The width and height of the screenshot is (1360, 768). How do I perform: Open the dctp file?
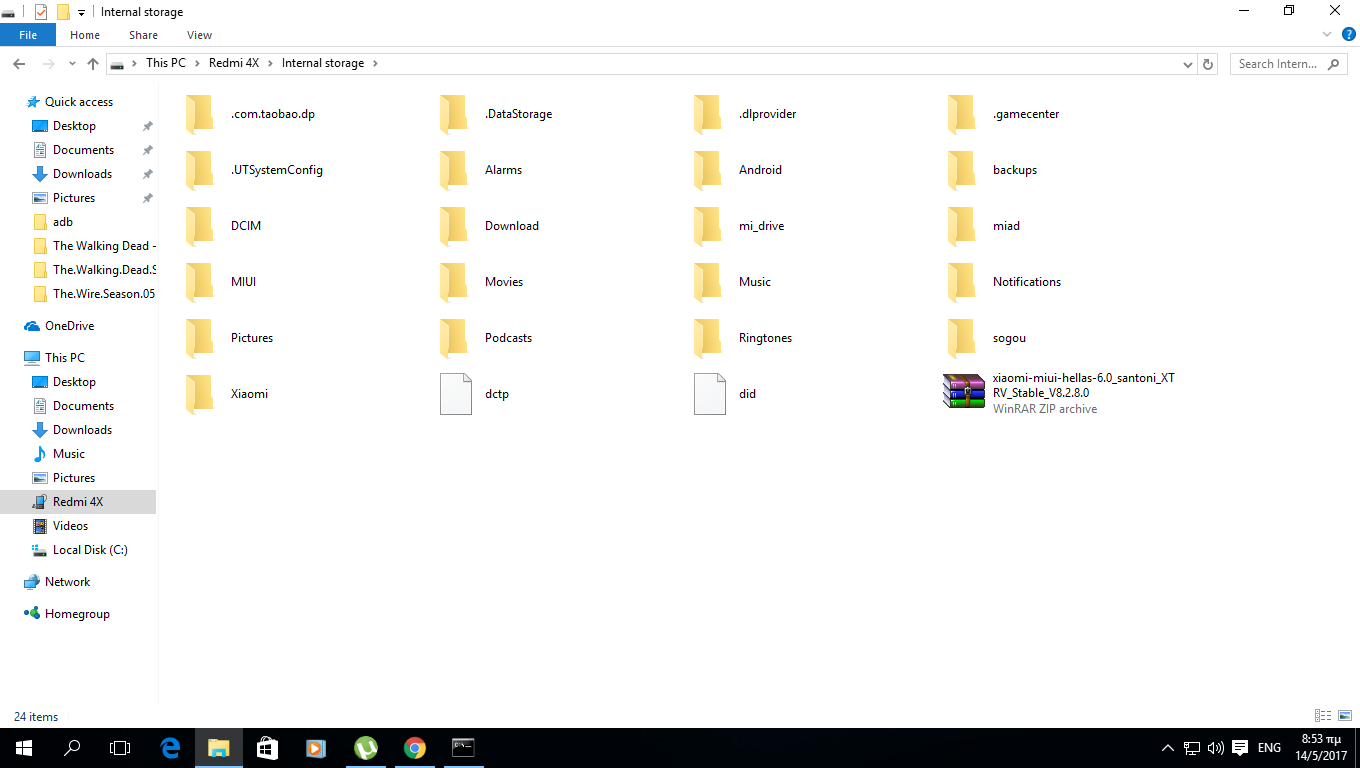[496, 394]
